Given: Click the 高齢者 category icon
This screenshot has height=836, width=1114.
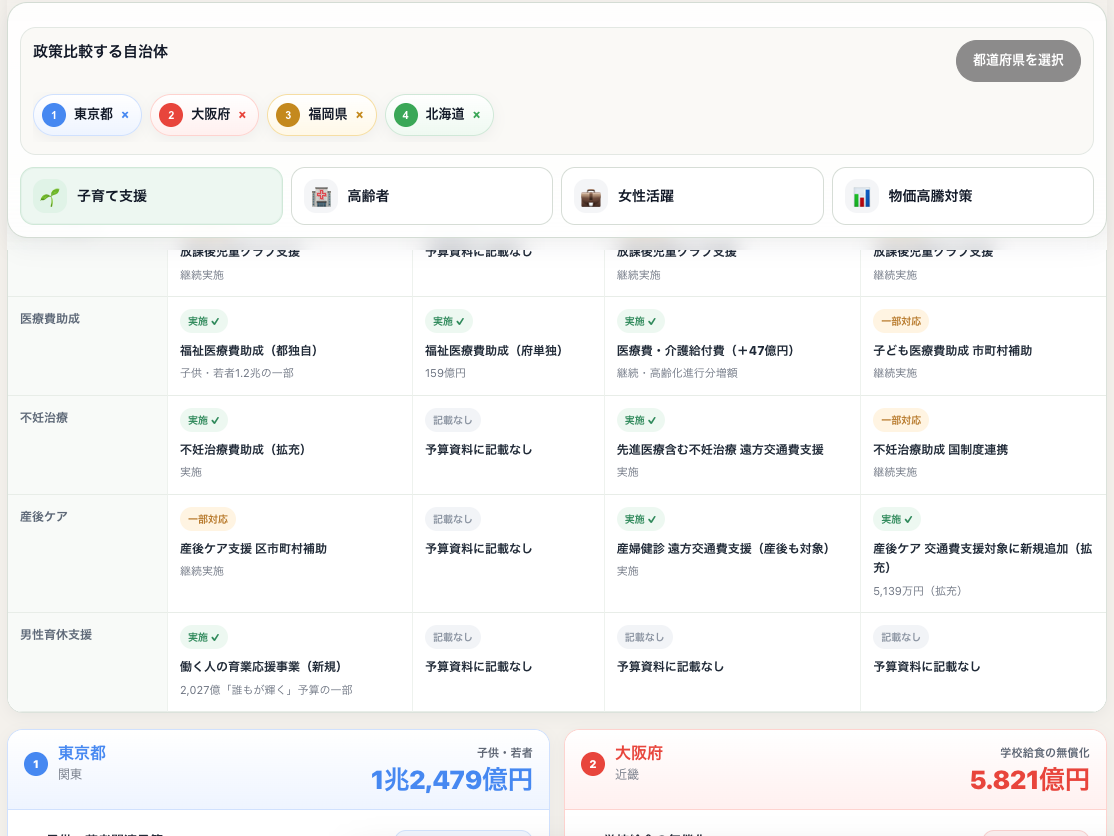Looking at the screenshot, I should point(320,196).
